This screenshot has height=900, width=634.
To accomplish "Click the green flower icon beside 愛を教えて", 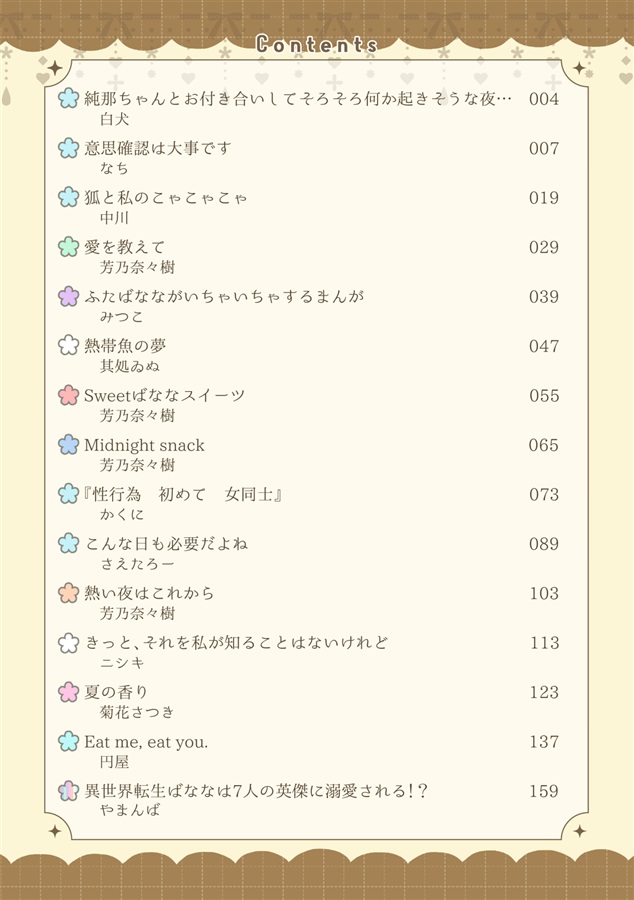I will click(68, 247).
